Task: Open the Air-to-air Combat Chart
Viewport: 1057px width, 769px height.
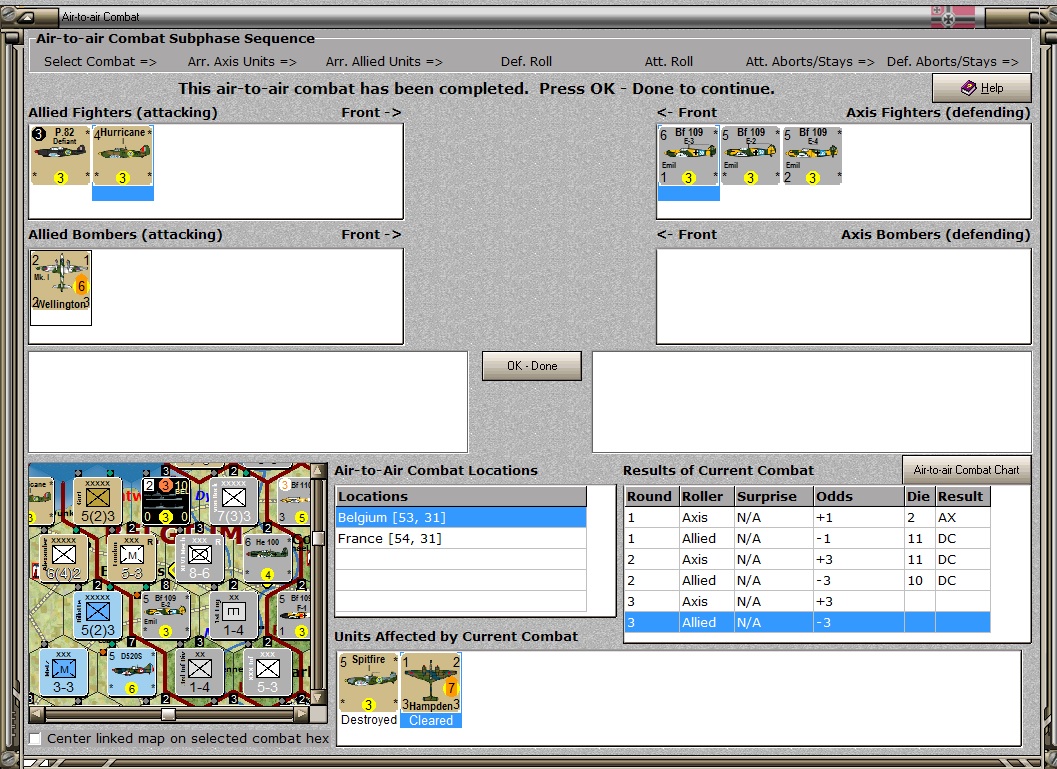Action: [966, 470]
